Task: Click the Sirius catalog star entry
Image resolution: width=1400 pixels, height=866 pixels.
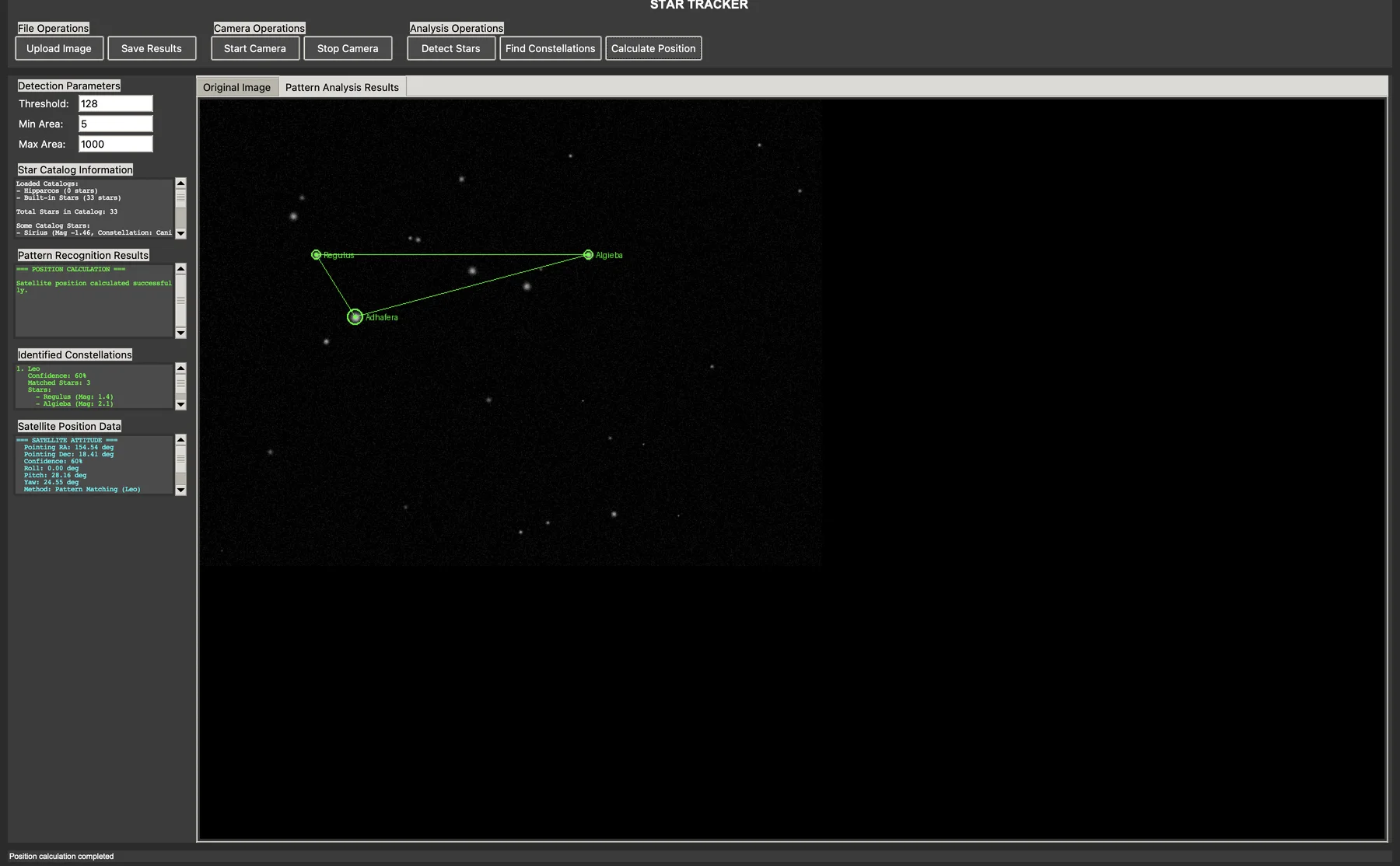Action: 94,232
